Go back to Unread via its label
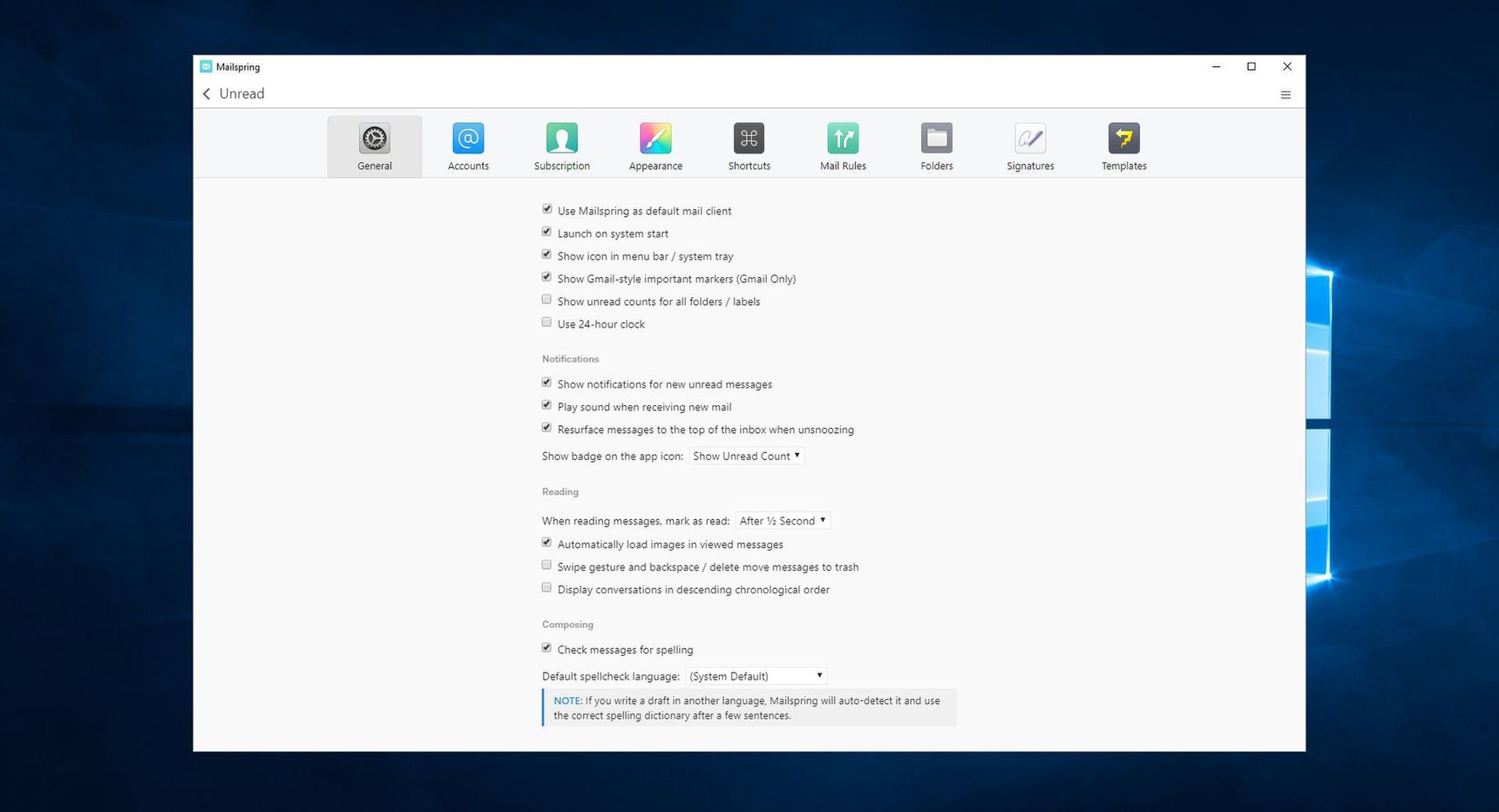The image size is (1499, 812). tap(241, 94)
